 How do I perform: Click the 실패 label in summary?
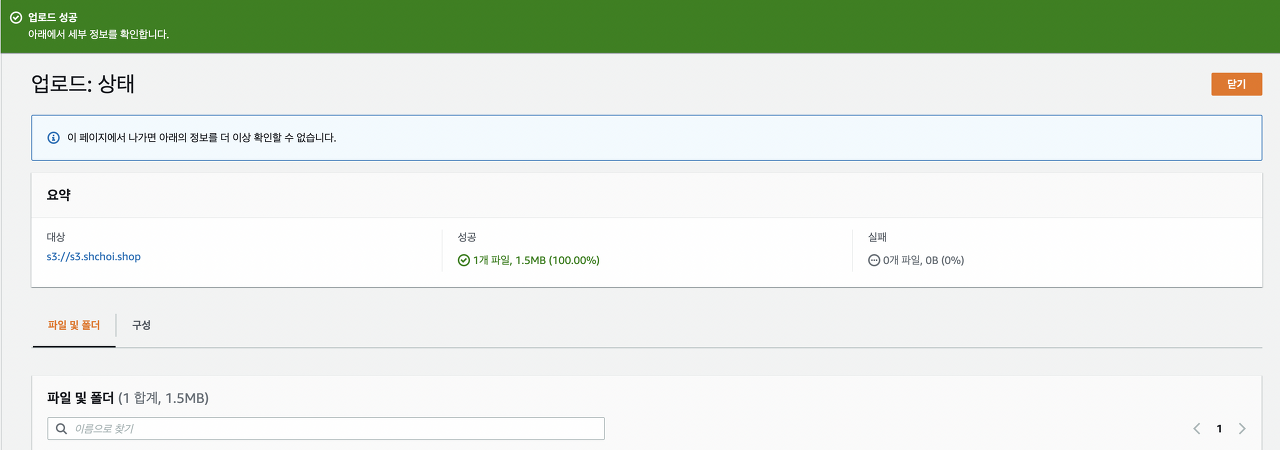click(877, 237)
